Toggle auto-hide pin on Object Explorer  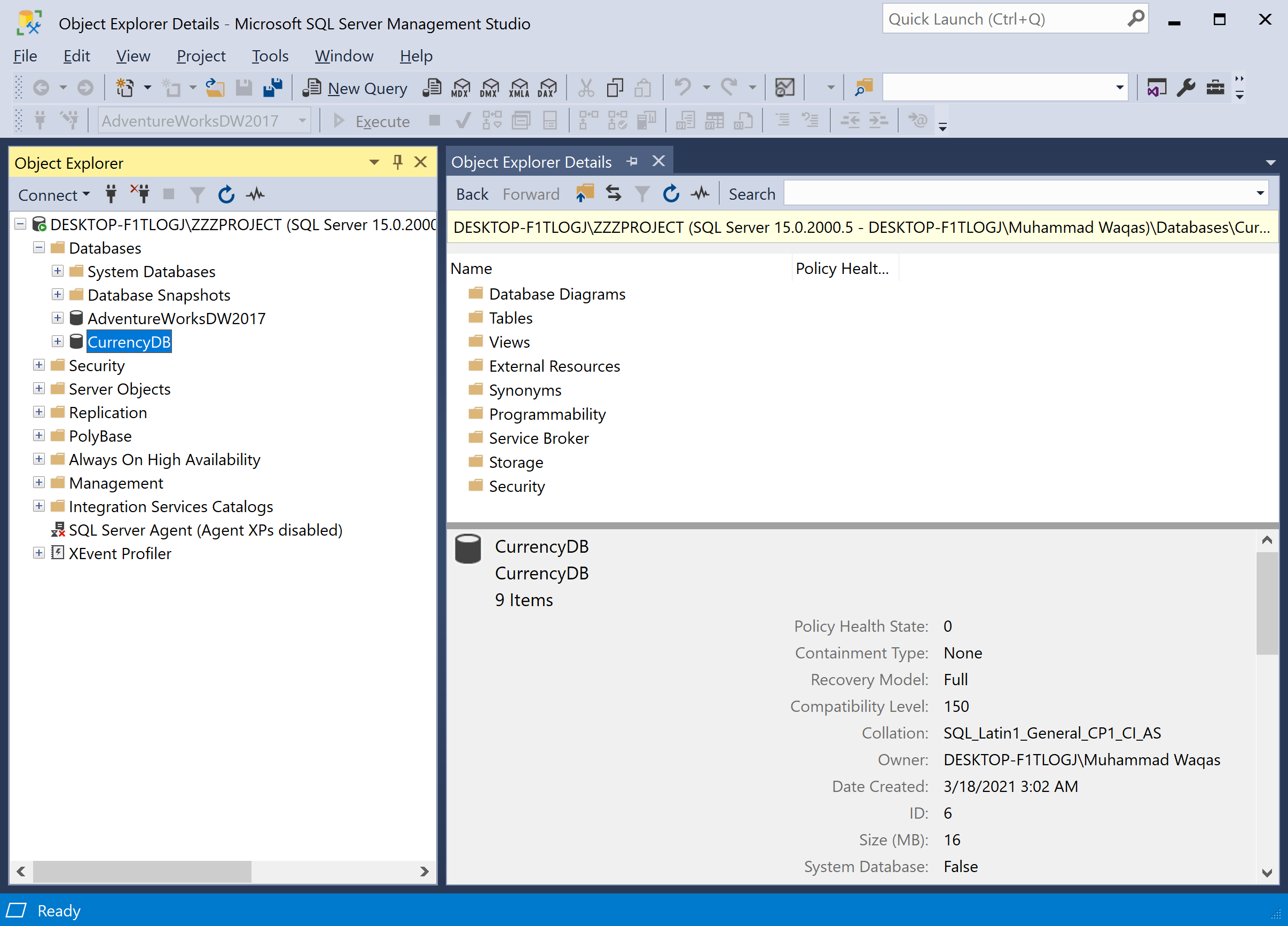pyautogui.click(x=397, y=162)
